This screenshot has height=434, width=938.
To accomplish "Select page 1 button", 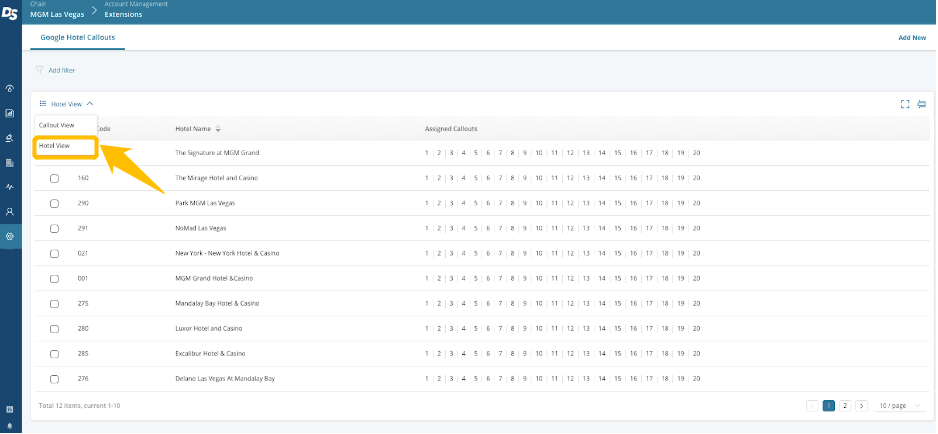I will tap(829, 406).
